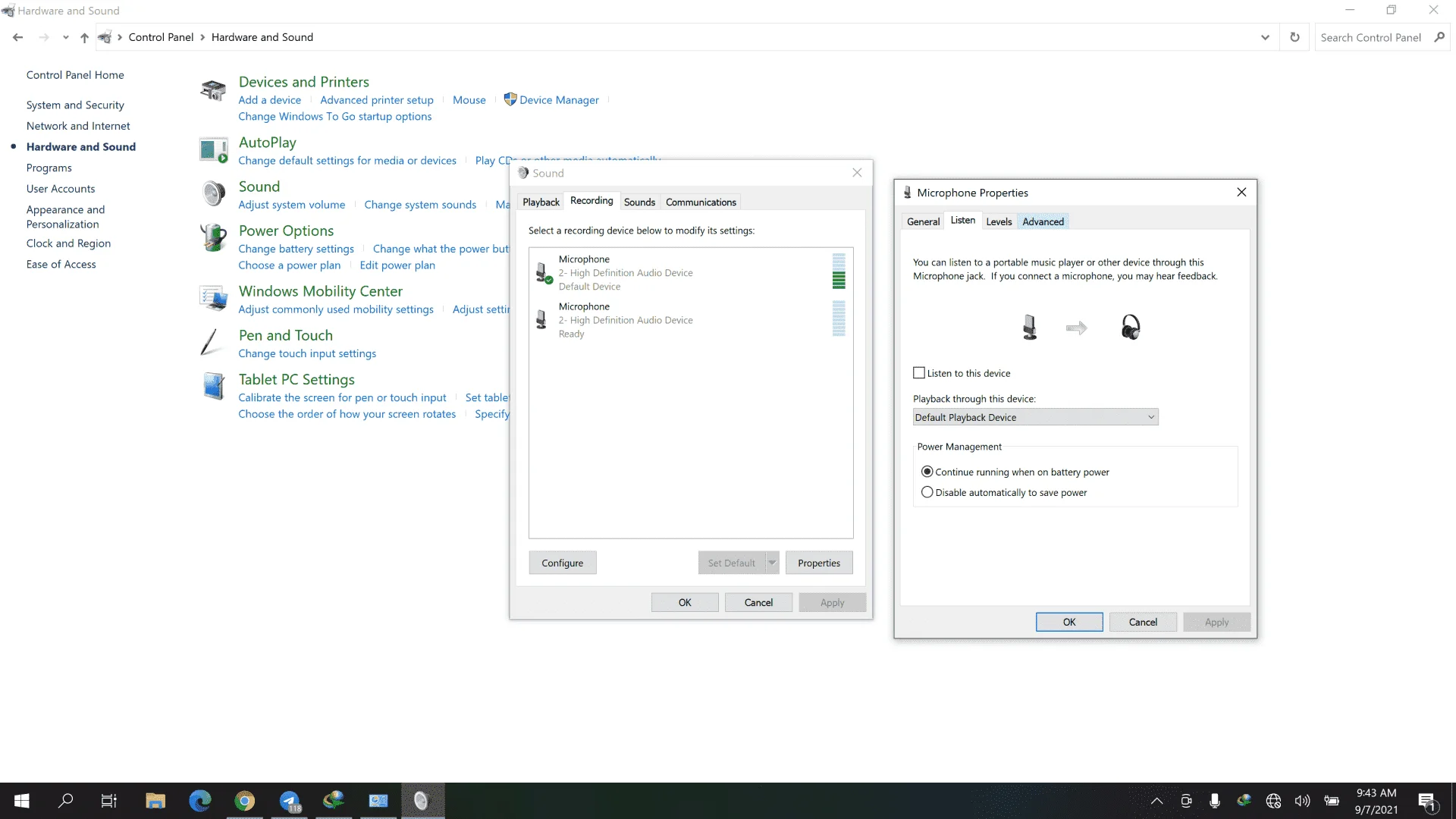Click Add a device link

point(269,100)
